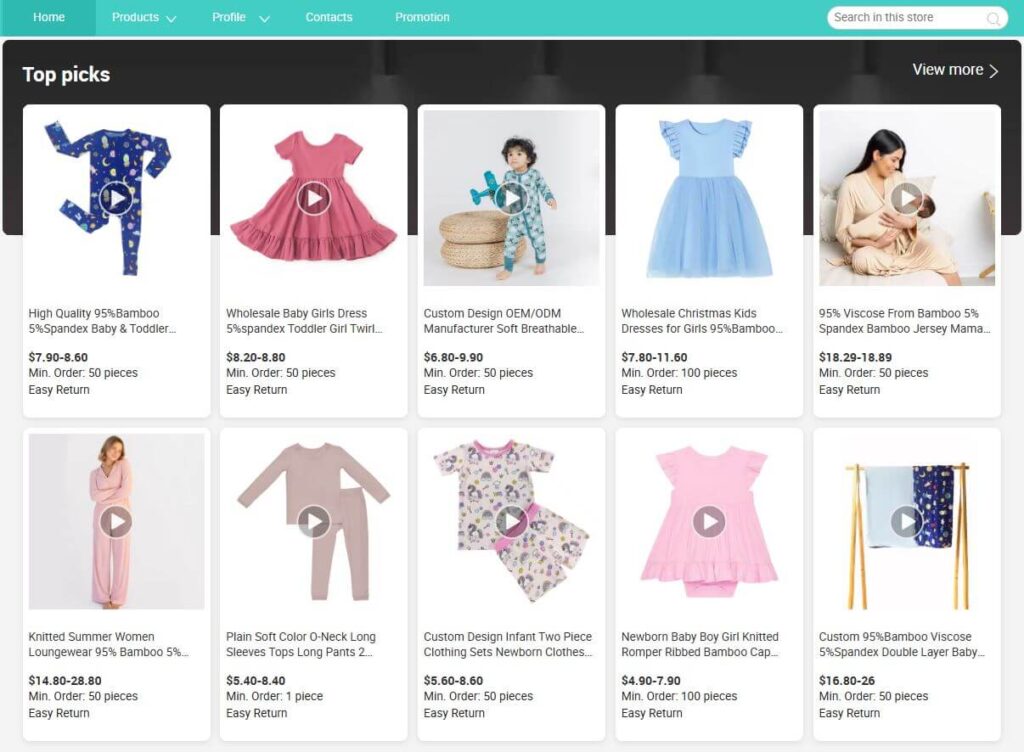Screen dimensions: 1024x752
Task: Click play icon on toddler with airplane image
Action: coord(511,198)
